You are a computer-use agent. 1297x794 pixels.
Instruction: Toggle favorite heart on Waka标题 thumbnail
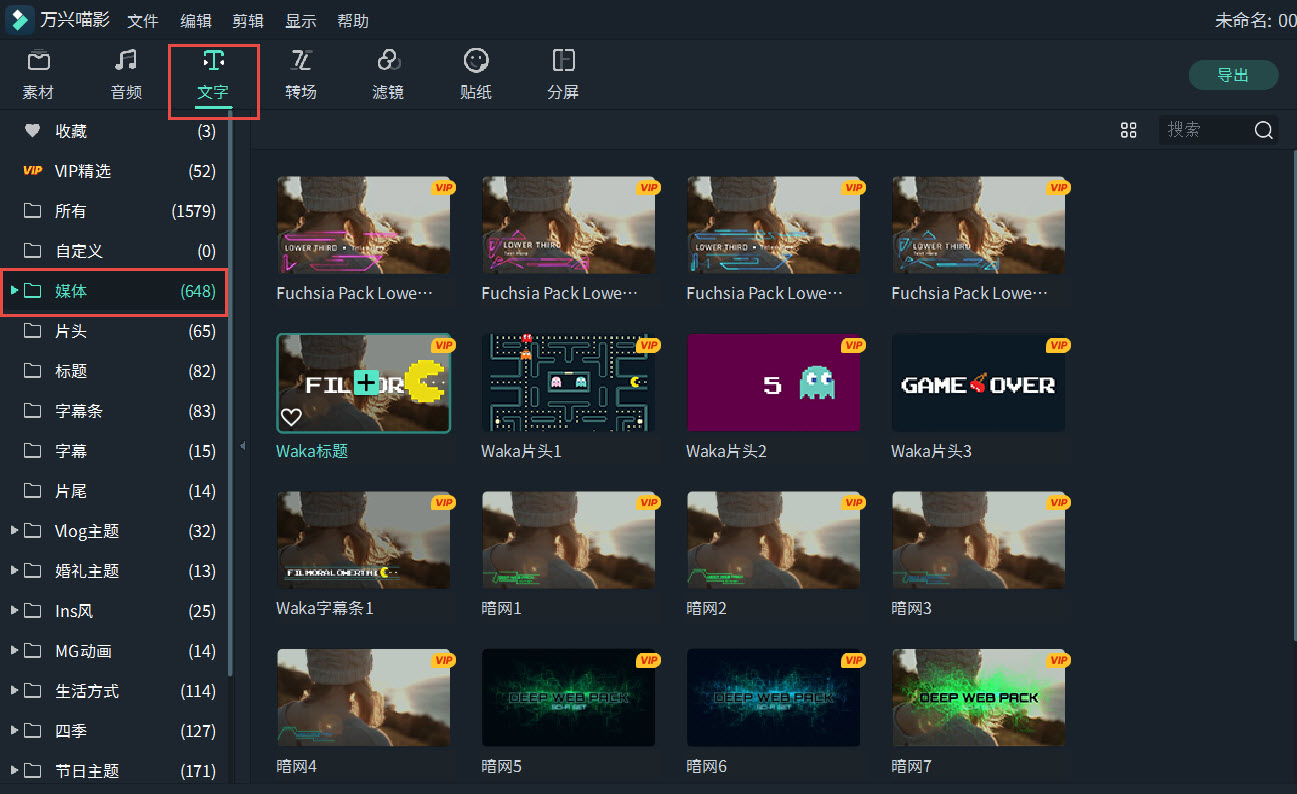(x=291, y=417)
